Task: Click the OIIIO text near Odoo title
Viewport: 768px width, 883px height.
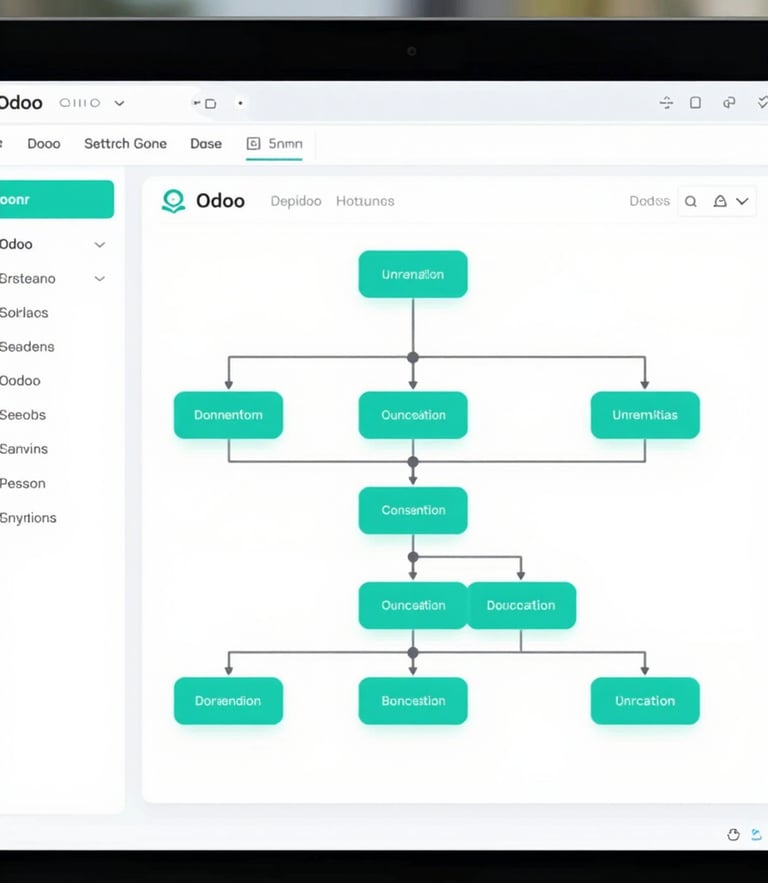Action: [80, 103]
